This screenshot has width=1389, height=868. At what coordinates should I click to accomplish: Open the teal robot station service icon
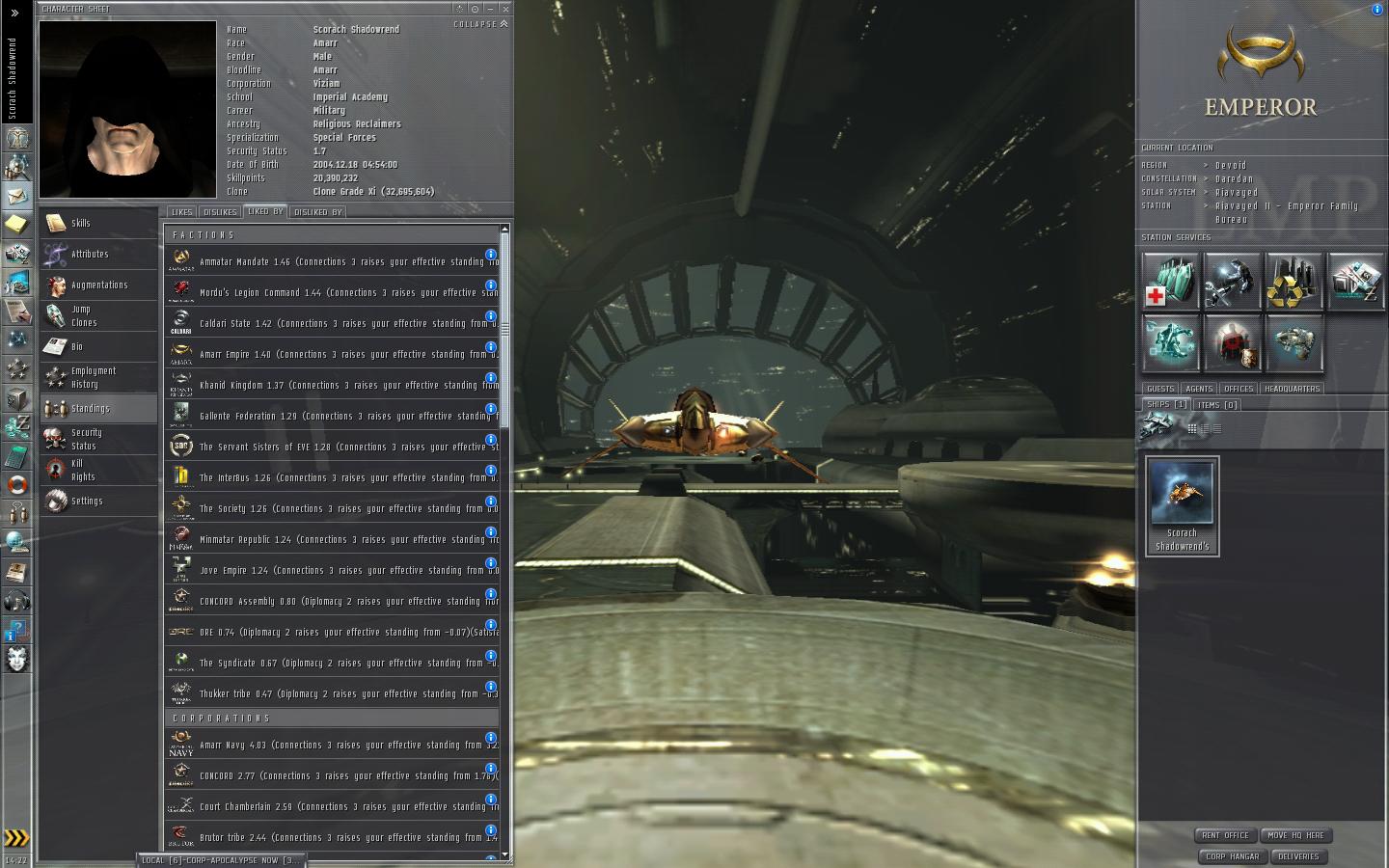[1170, 342]
